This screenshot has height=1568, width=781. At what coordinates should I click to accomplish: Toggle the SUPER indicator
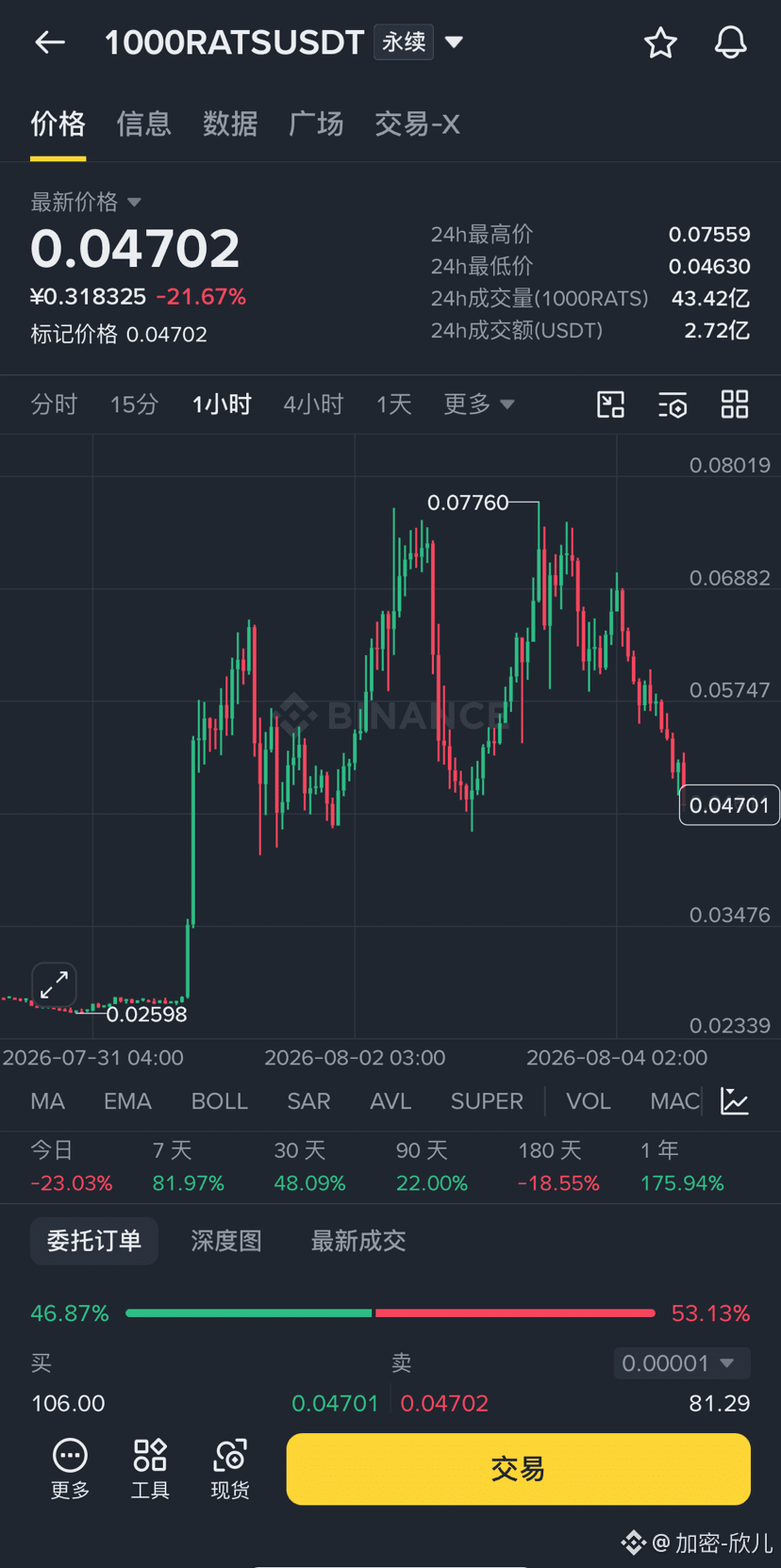coord(487,1101)
